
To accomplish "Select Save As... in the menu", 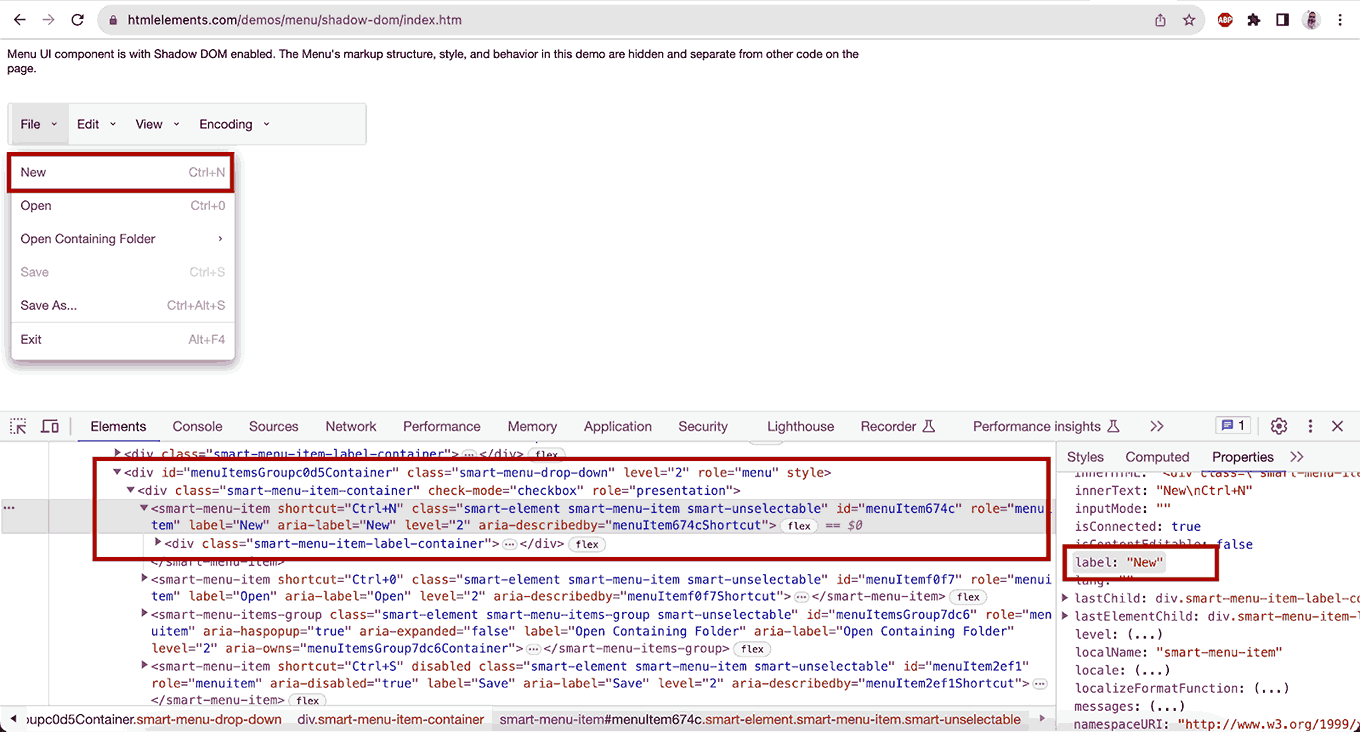I will (122, 306).
